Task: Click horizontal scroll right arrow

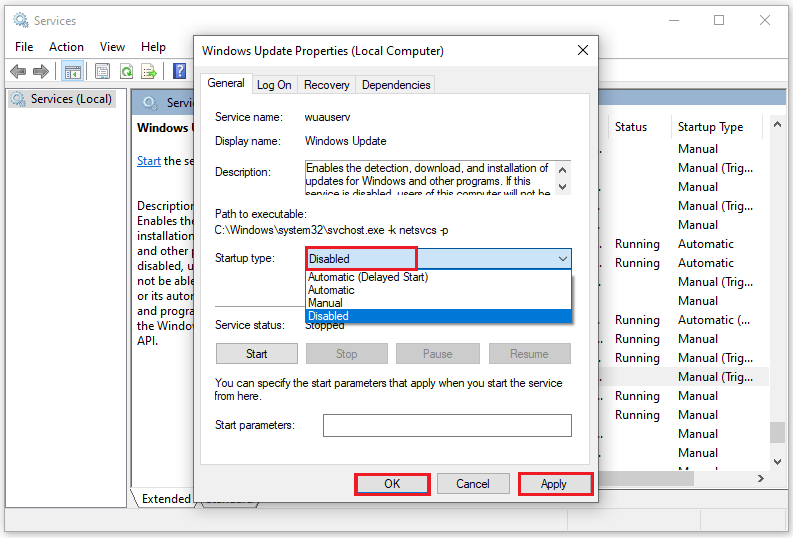Action: (x=761, y=478)
